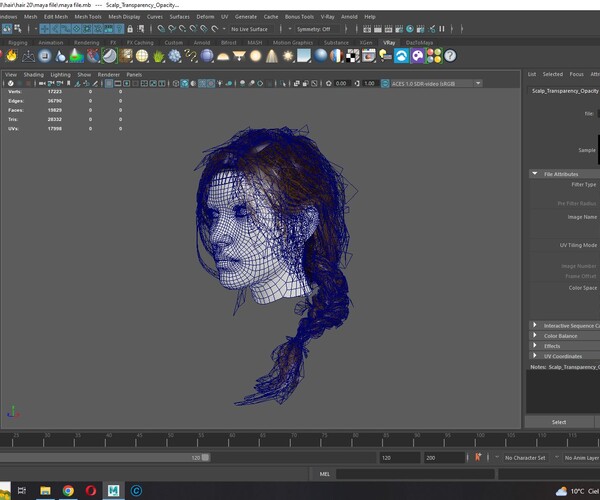600x500 pixels.
Task: Open the viewport Shading menu
Action: [x=34, y=75]
